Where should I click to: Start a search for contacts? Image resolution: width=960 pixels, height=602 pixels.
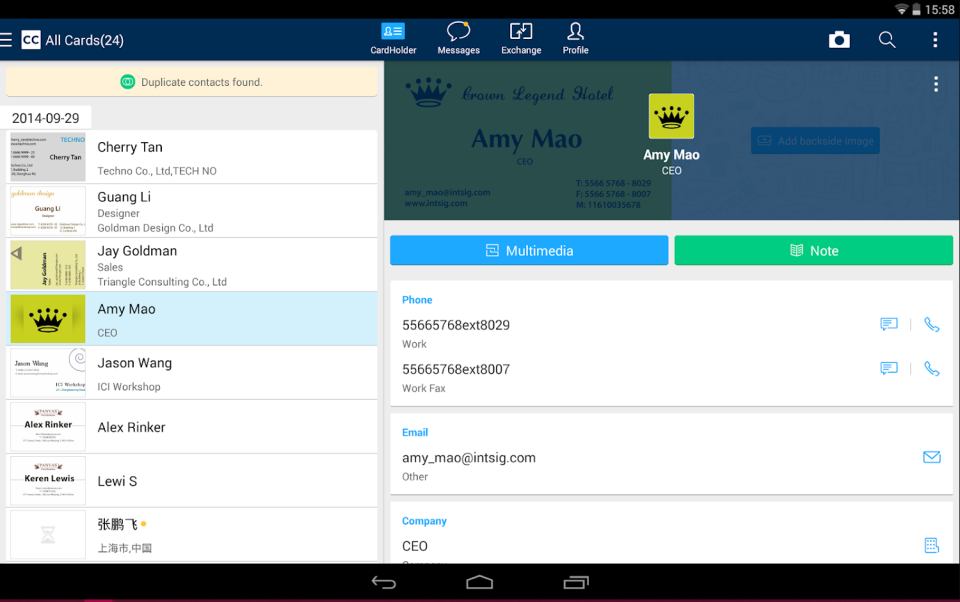tap(886, 39)
